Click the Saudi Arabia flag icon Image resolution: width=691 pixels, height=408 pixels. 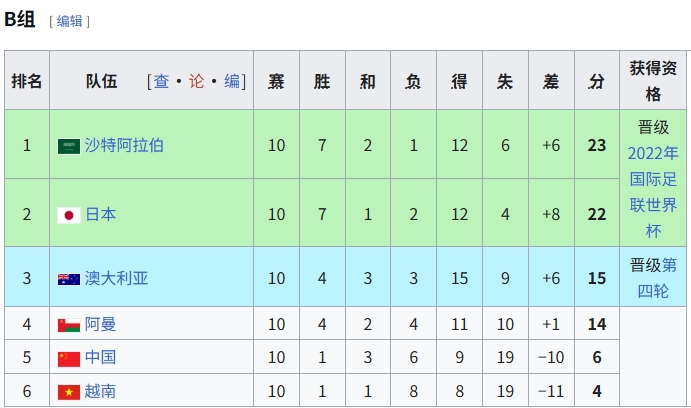click(69, 146)
